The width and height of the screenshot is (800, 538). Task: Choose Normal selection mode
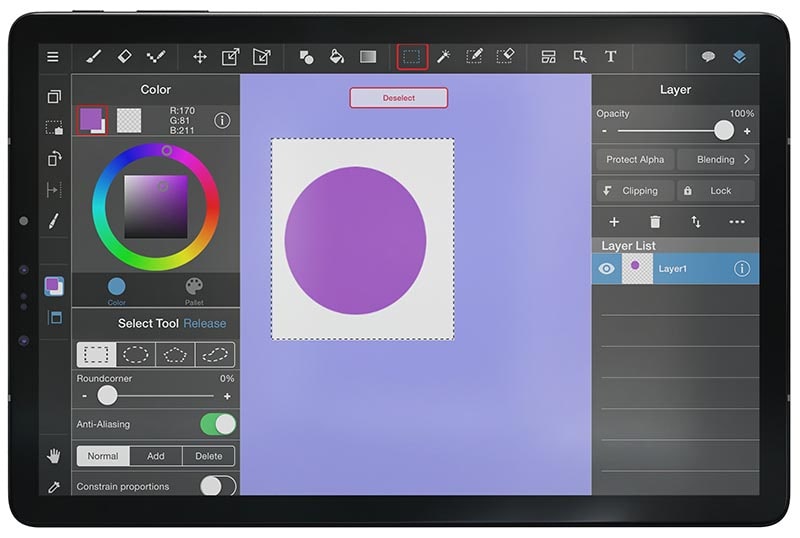pyautogui.click(x=103, y=456)
